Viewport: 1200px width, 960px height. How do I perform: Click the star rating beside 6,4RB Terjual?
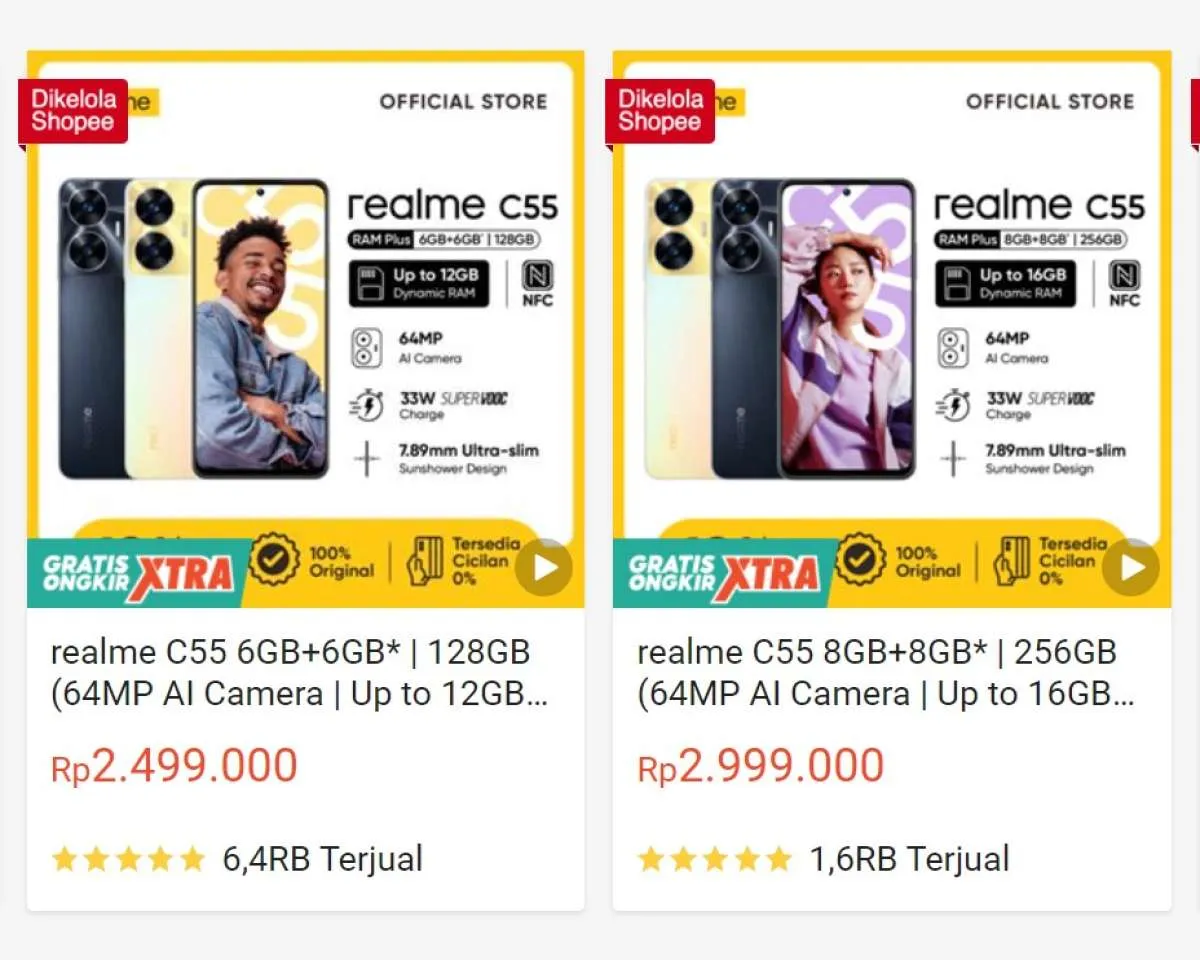click(128, 859)
